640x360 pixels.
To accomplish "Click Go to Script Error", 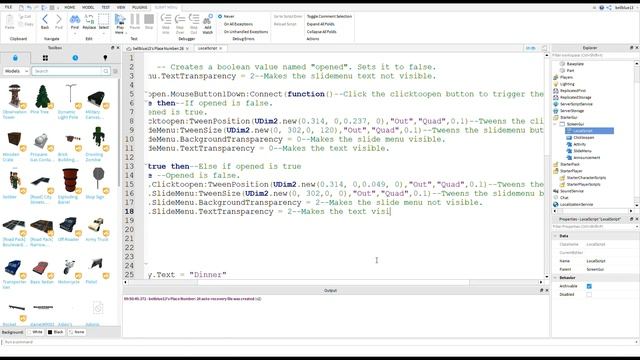I will pos(288,16).
